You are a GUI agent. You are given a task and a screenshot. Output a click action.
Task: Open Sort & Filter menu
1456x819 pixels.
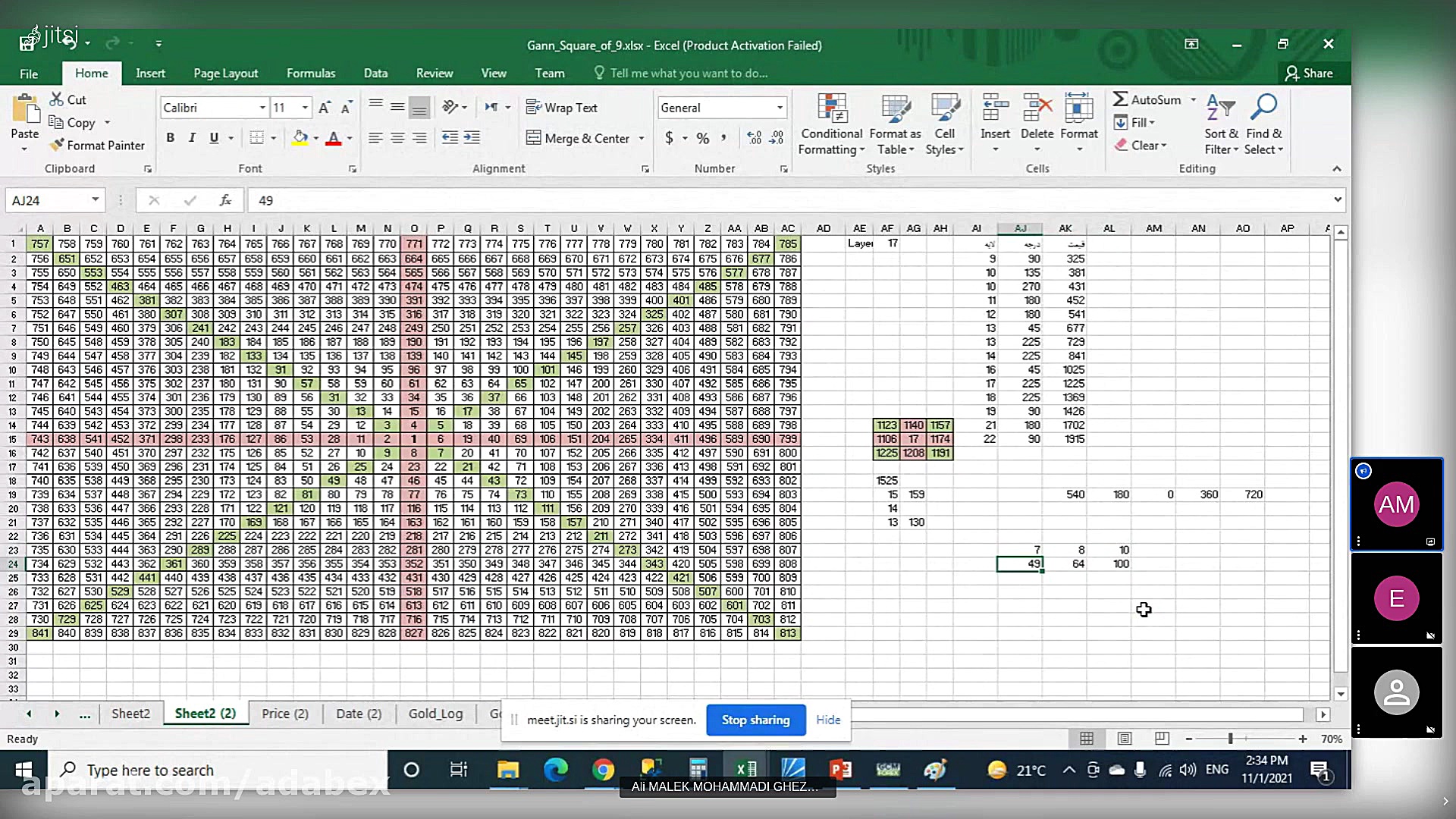click(1221, 124)
